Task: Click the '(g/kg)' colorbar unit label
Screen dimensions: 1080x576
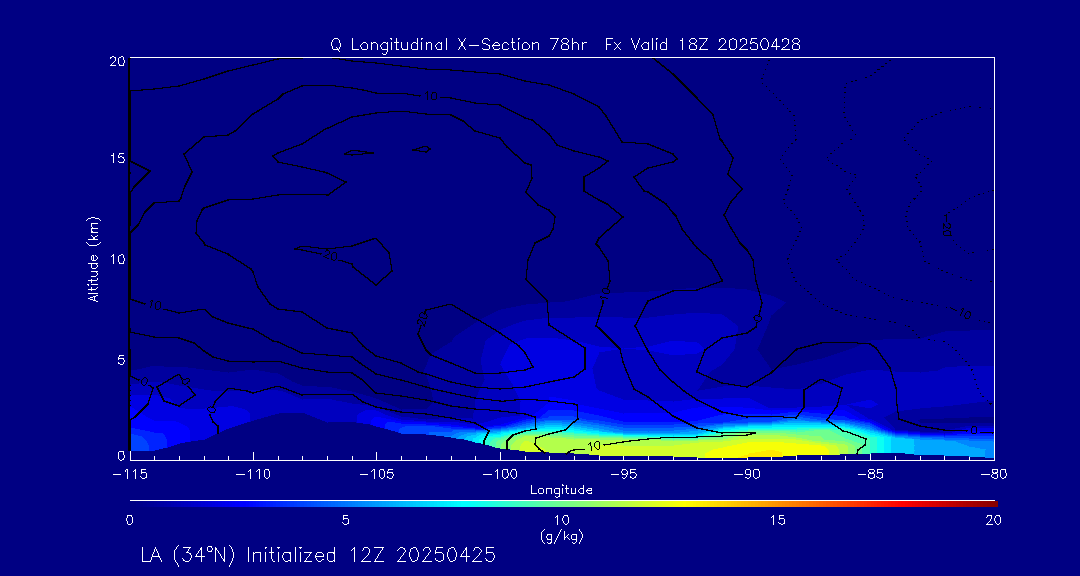Action: pyautogui.click(x=562, y=536)
